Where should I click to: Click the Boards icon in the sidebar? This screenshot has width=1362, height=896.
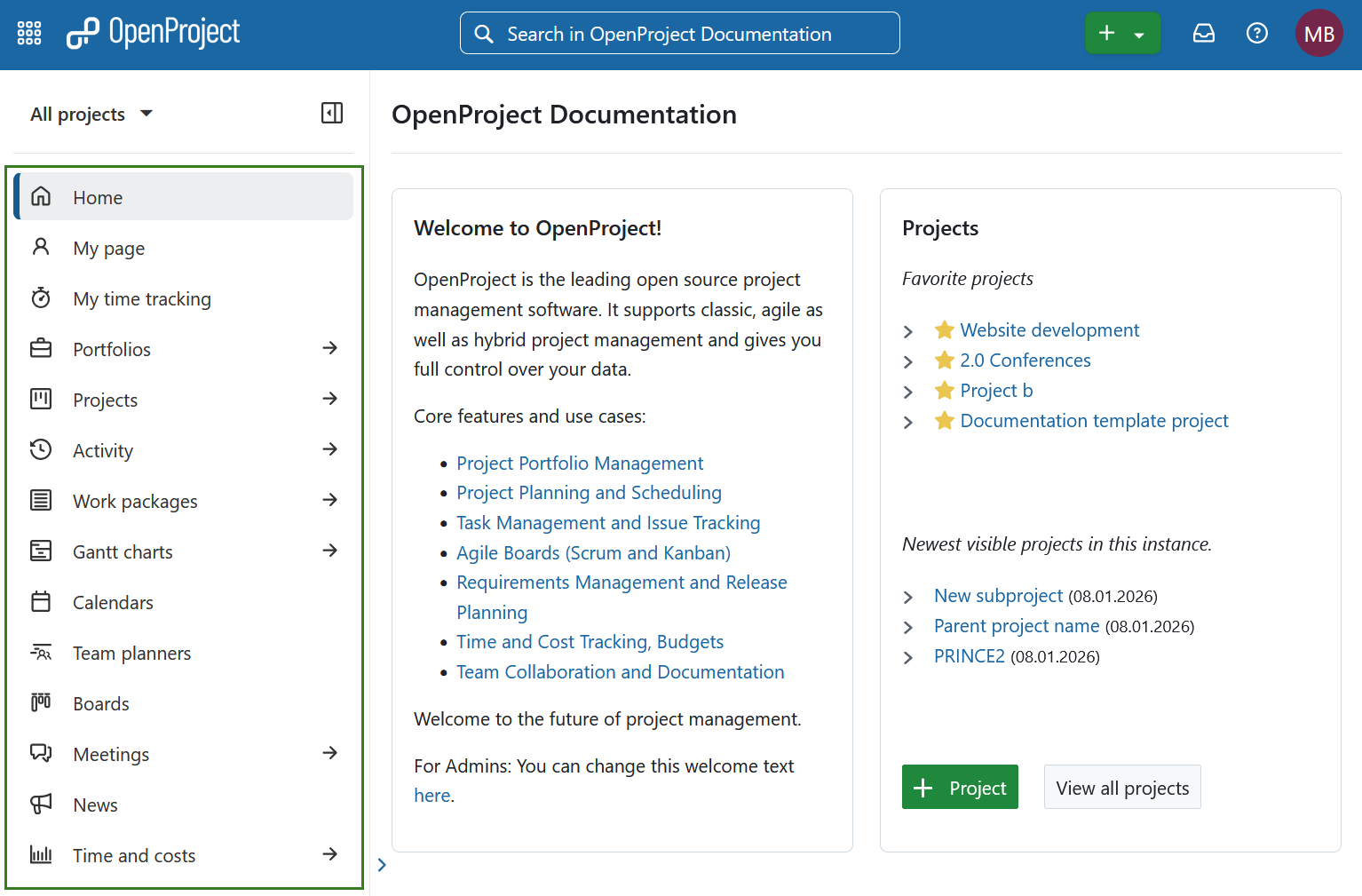(x=41, y=702)
